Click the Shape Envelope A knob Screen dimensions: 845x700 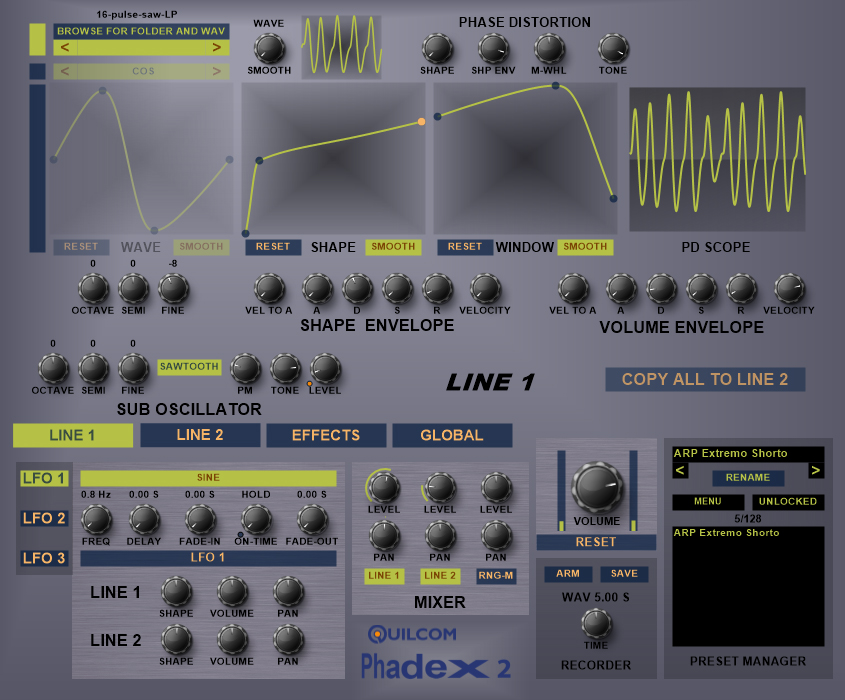(317, 289)
